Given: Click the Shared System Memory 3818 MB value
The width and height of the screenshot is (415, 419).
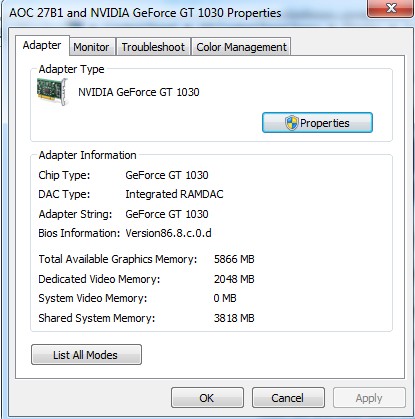Looking at the screenshot, I should point(234,318).
